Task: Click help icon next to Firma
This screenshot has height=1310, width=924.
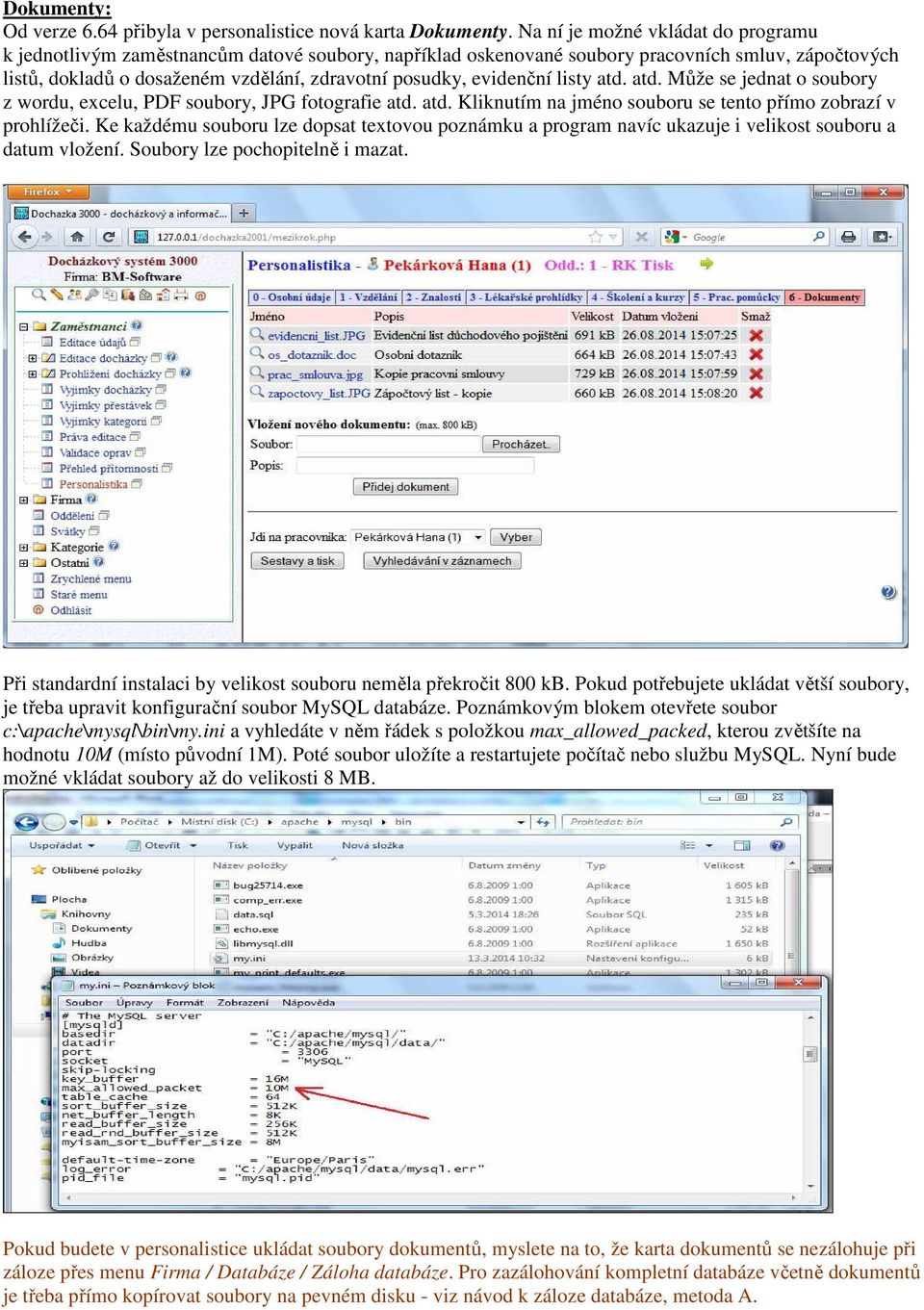Action: (91, 499)
